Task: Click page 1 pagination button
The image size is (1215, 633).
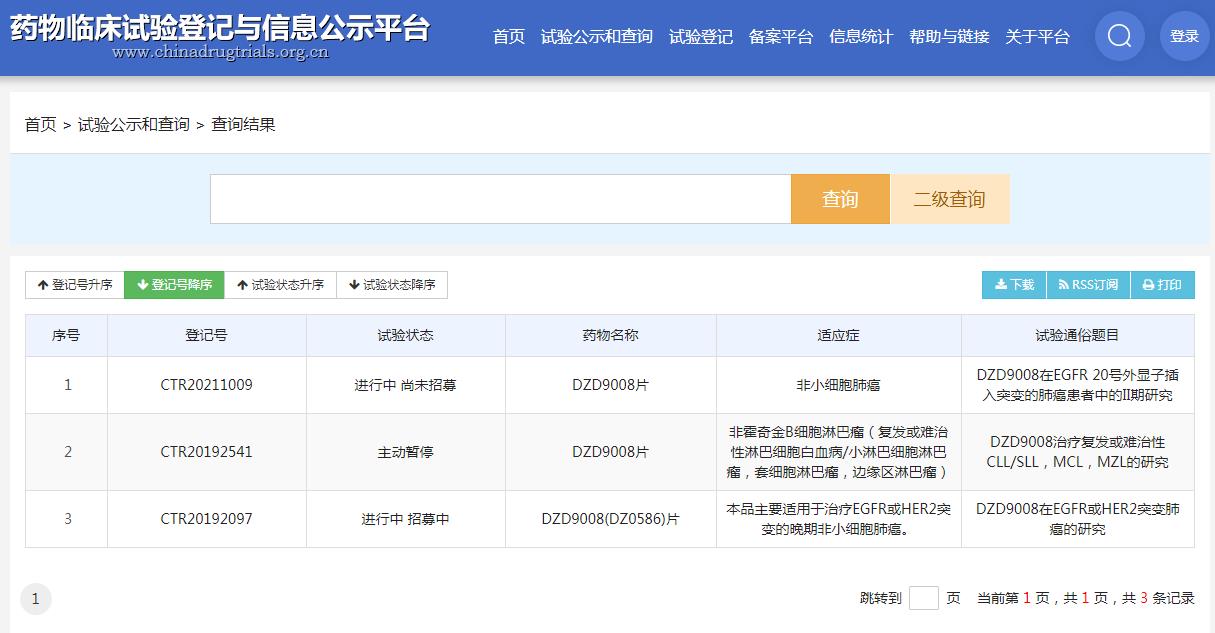Action: [36, 599]
